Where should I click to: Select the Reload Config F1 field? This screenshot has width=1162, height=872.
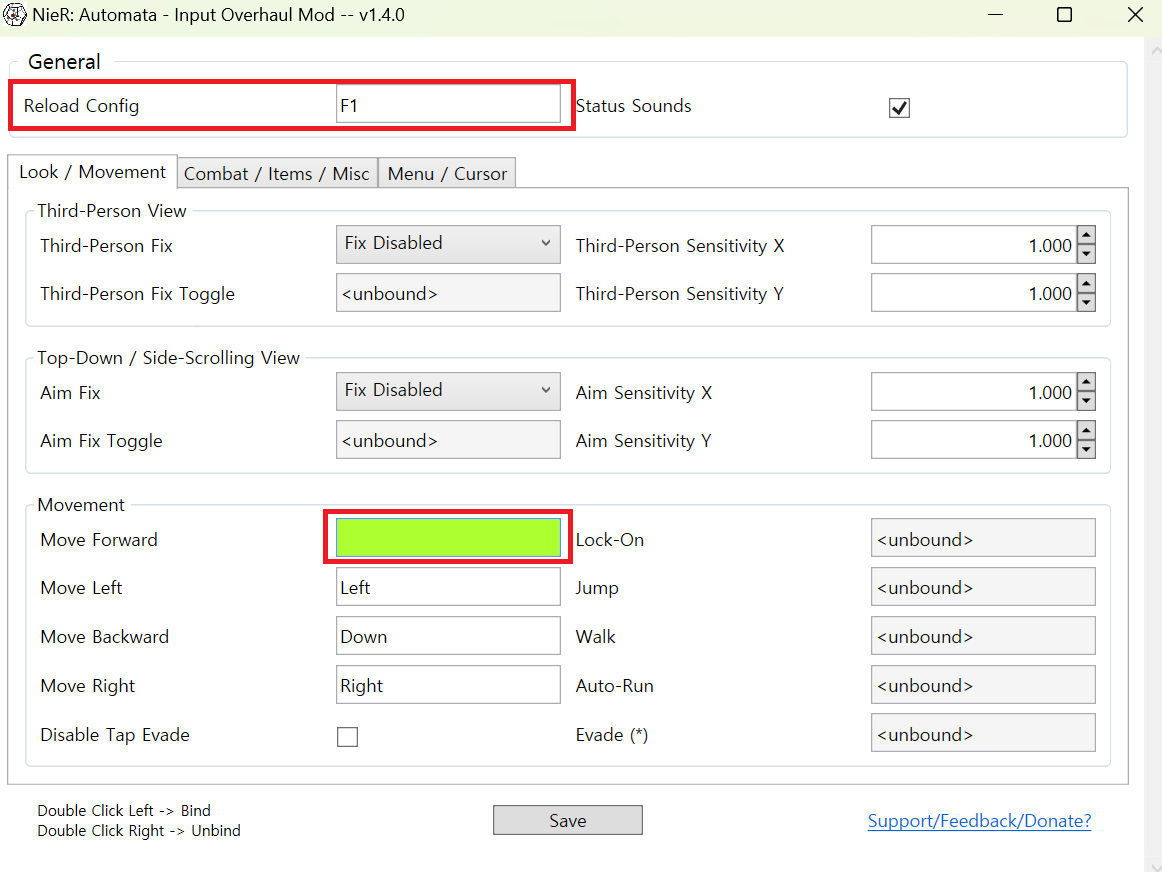coord(448,104)
